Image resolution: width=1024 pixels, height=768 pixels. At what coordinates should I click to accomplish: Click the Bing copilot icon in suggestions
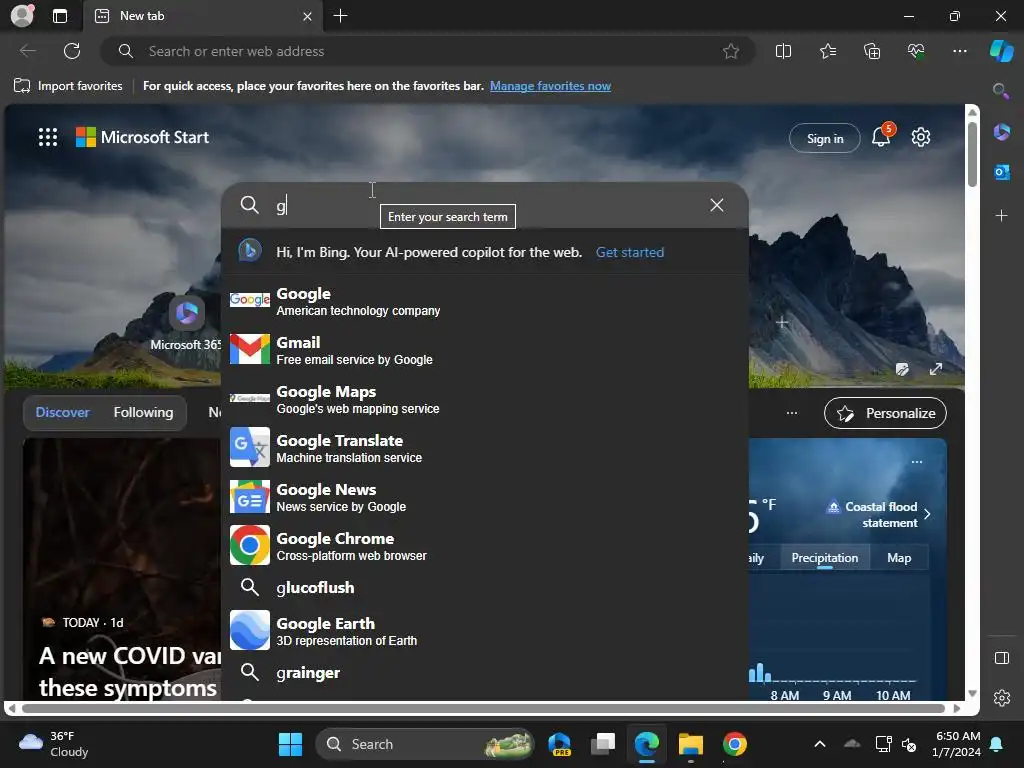pos(249,251)
